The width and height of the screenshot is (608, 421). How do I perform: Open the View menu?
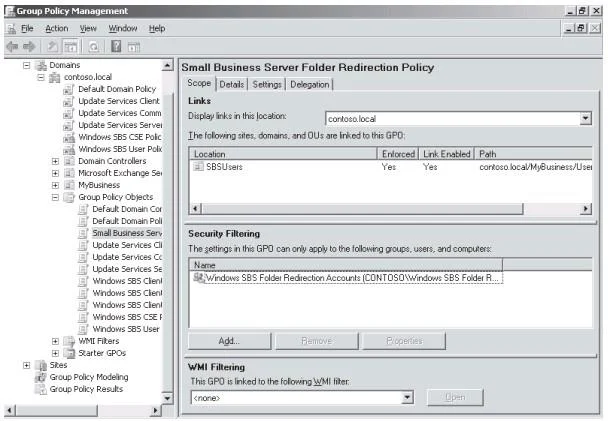click(88, 28)
